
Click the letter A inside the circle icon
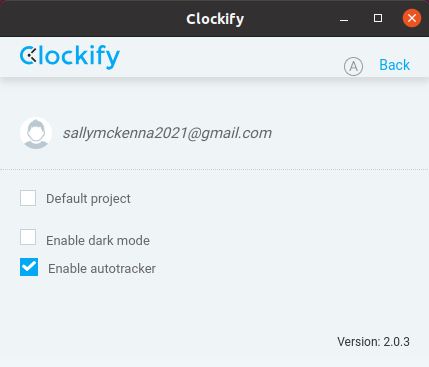tap(353, 67)
